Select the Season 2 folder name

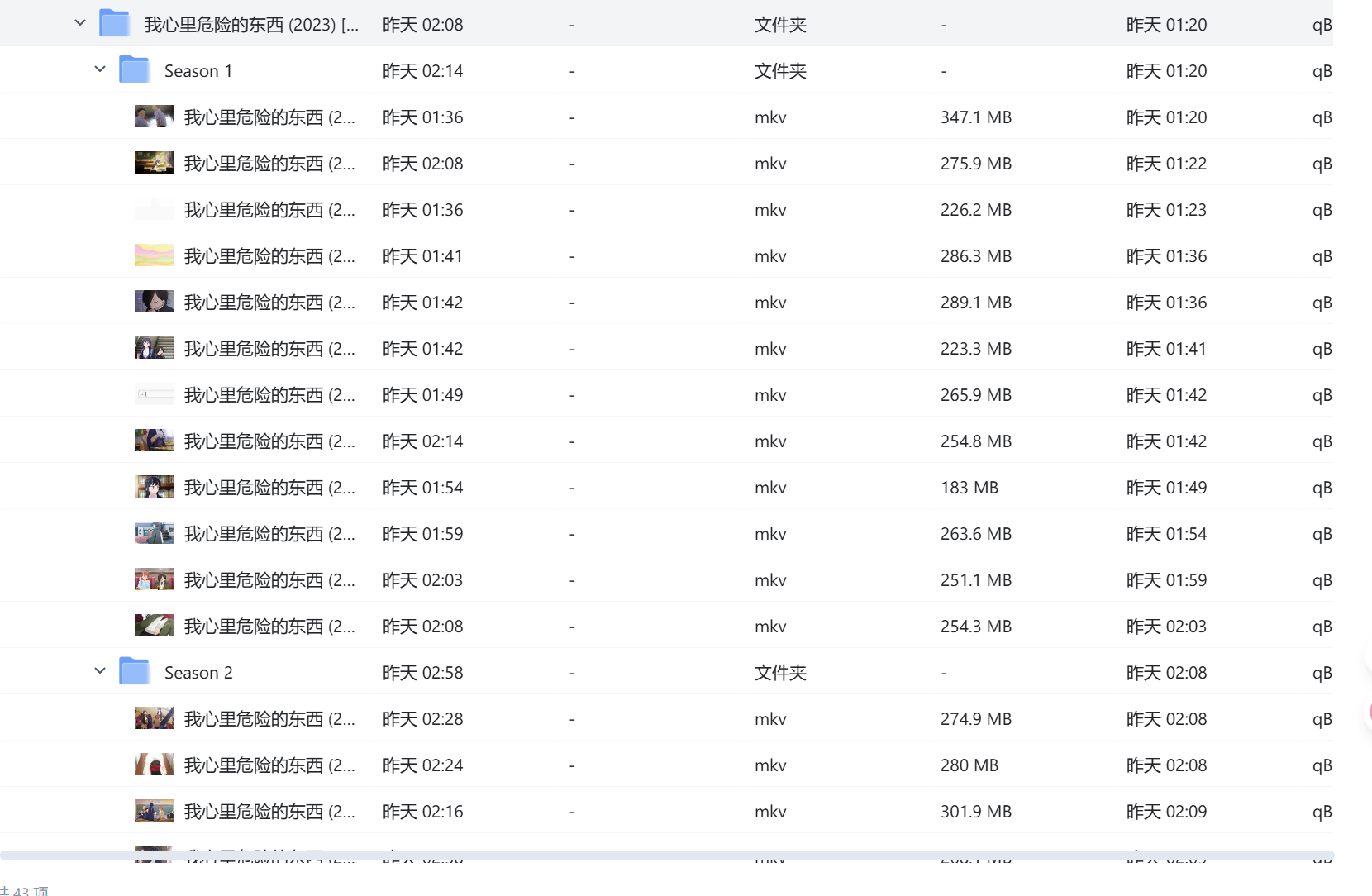198,673
